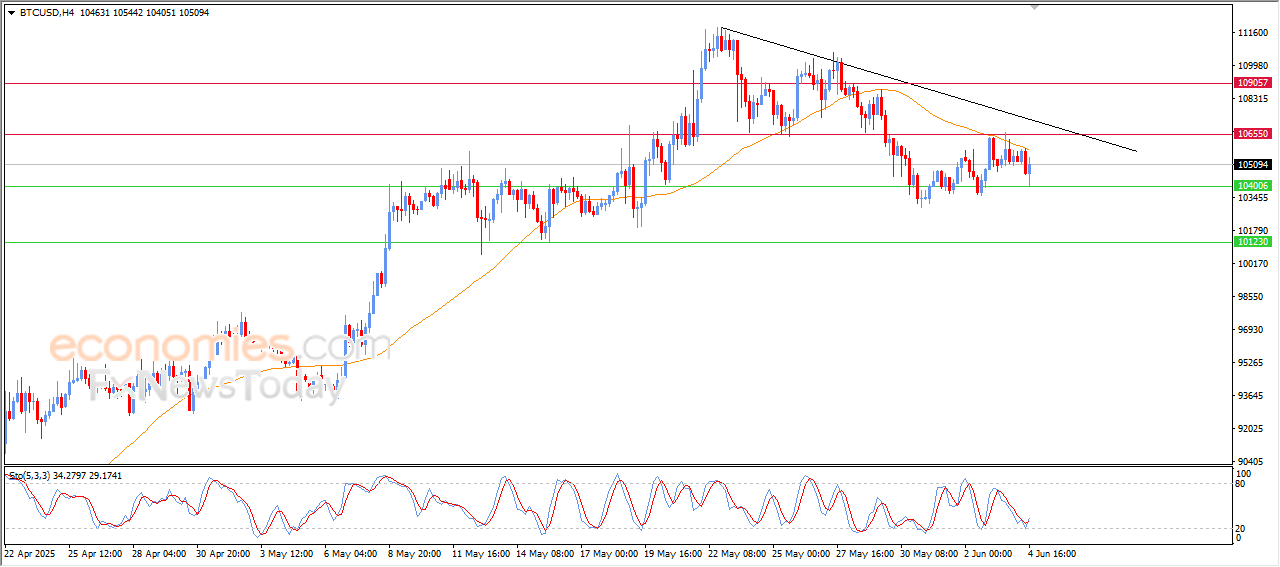This screenshot has width=1280, height=567.
Task: Click the 17 May 00:00 time label
Action: pyautogui.click(x=609, y=552)
